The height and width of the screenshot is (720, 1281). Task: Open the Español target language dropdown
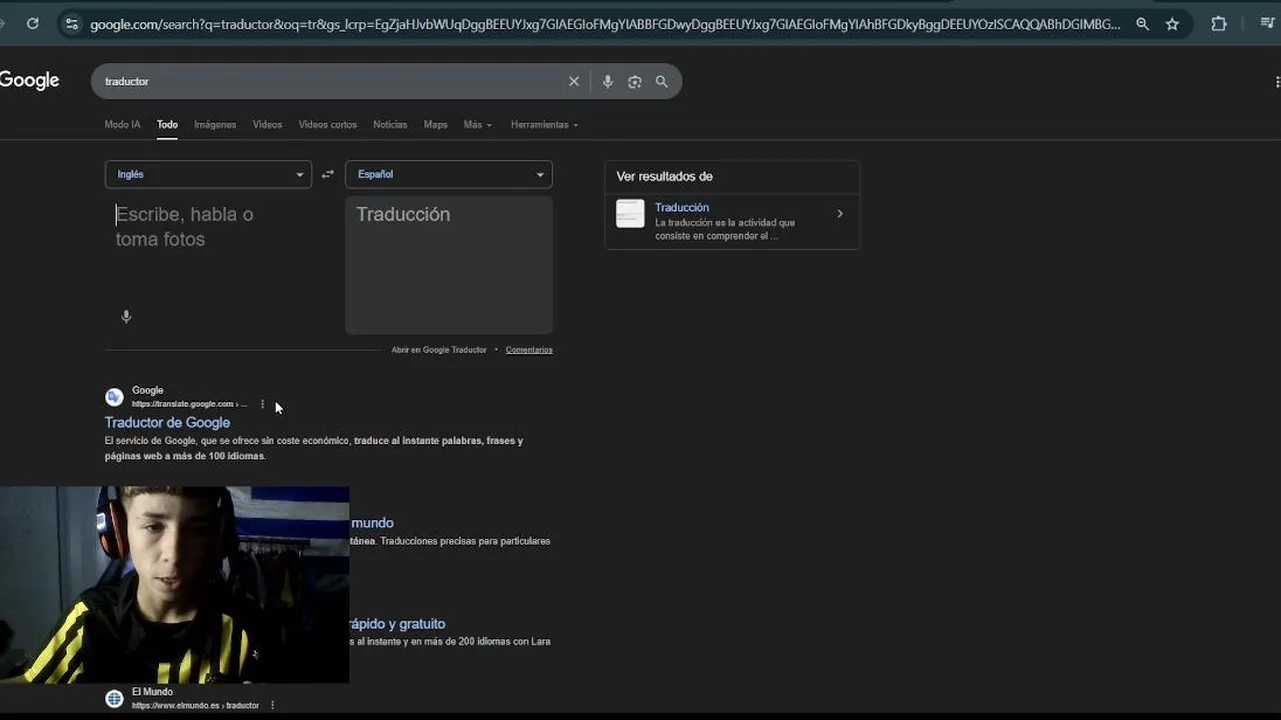449,174
